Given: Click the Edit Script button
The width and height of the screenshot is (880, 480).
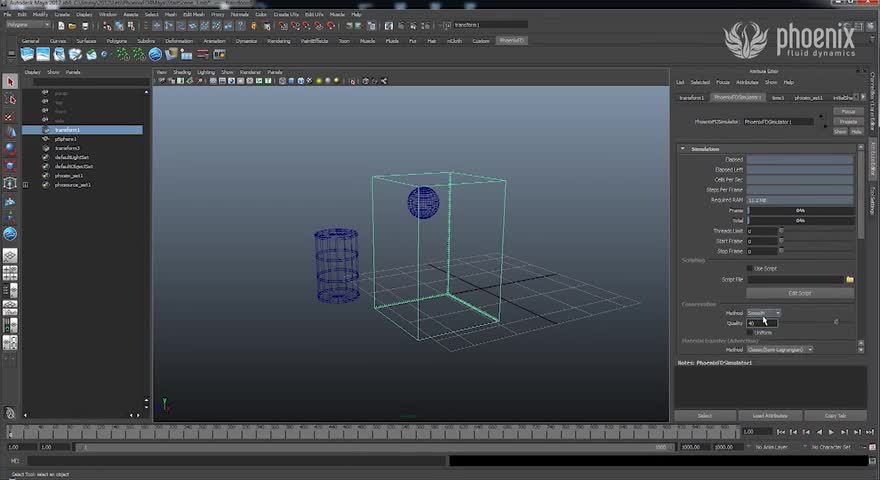Looking at the screenshot, I should [800, 293].
